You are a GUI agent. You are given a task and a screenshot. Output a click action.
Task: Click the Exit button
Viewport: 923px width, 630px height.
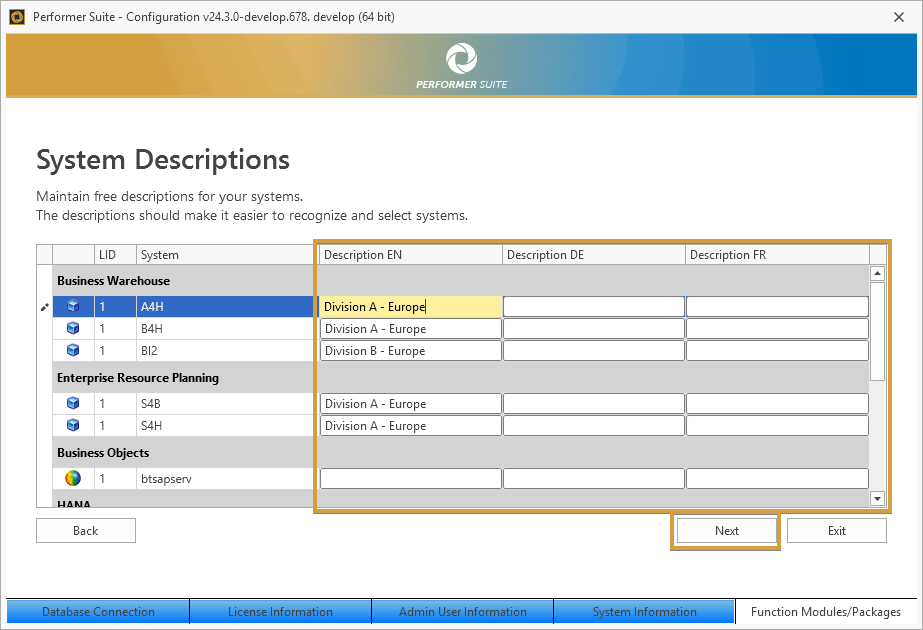[x=836, y=531]
